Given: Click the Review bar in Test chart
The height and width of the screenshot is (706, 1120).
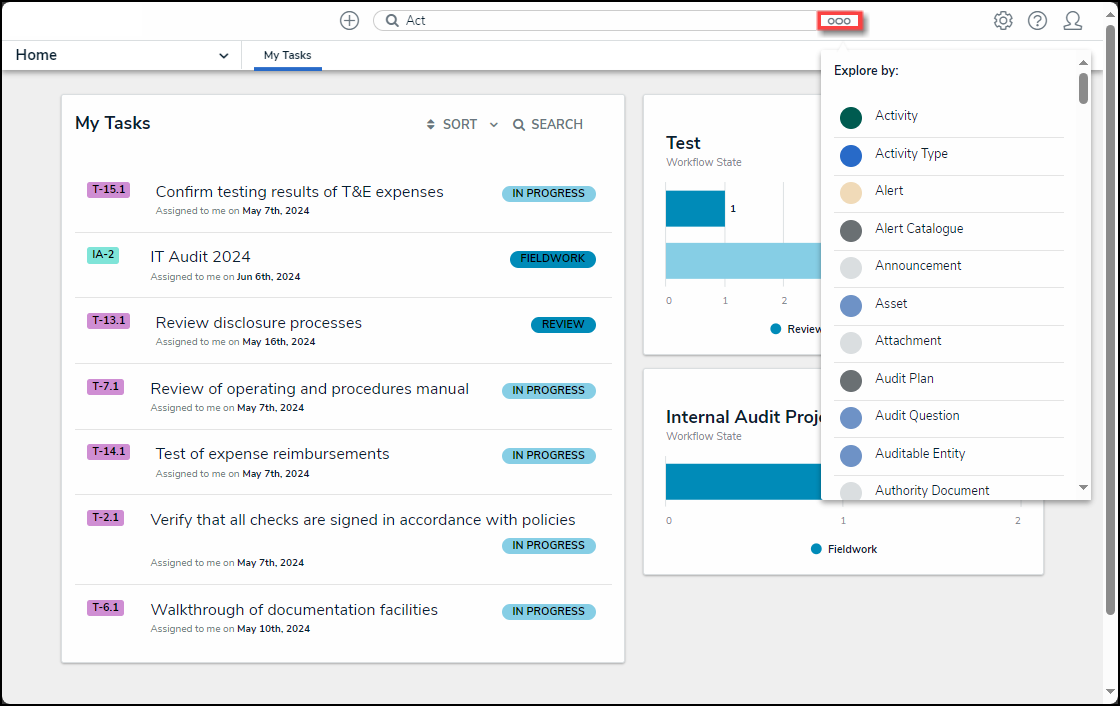Looking at the screenshot, I should (695, 209).
